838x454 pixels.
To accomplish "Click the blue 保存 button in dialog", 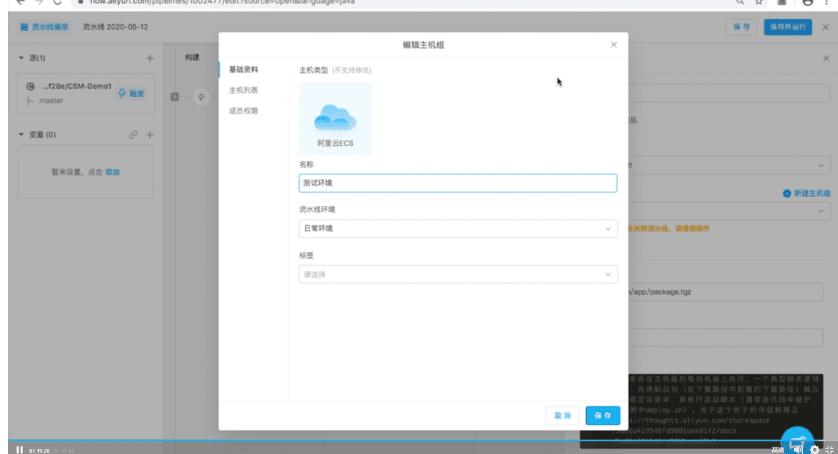I will (603, 415).
